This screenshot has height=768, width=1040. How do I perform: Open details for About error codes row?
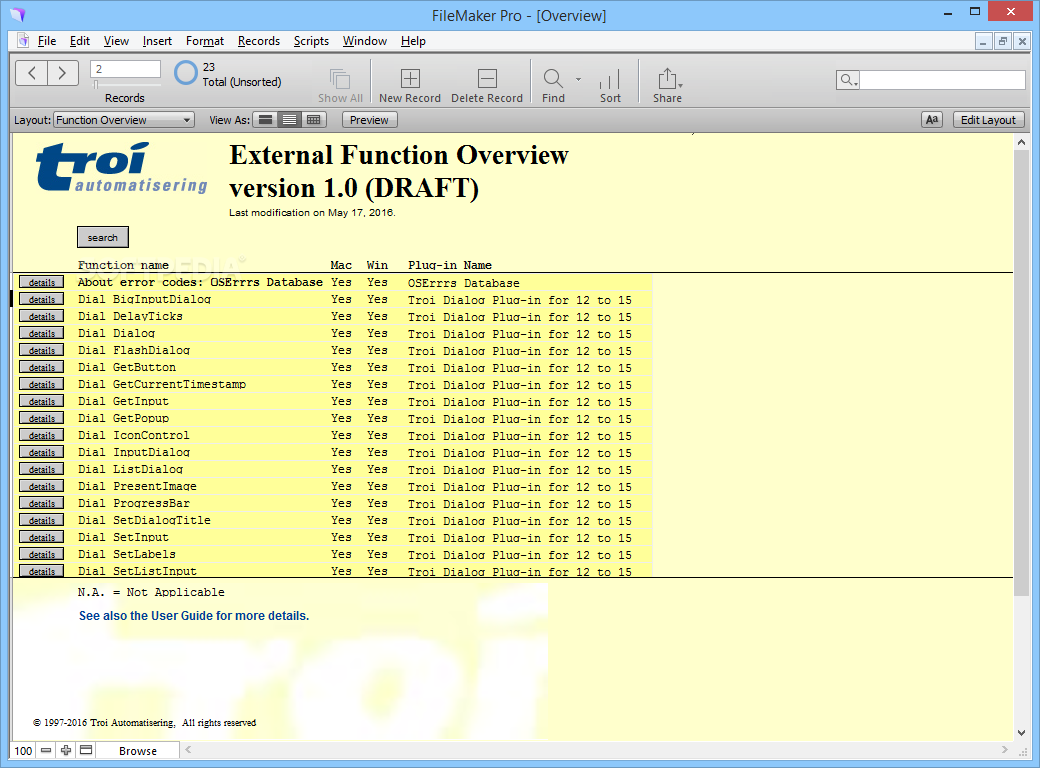click(x=42, y=283)
